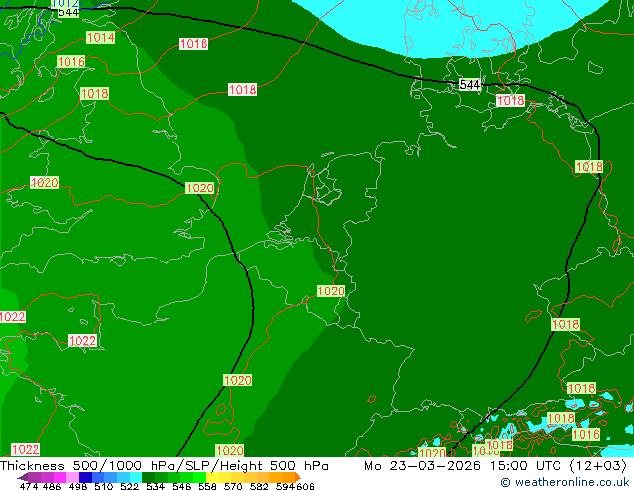This screenshot has width=634, height=490.
Task: Click the legend value 474
Action: click(29, 486)
